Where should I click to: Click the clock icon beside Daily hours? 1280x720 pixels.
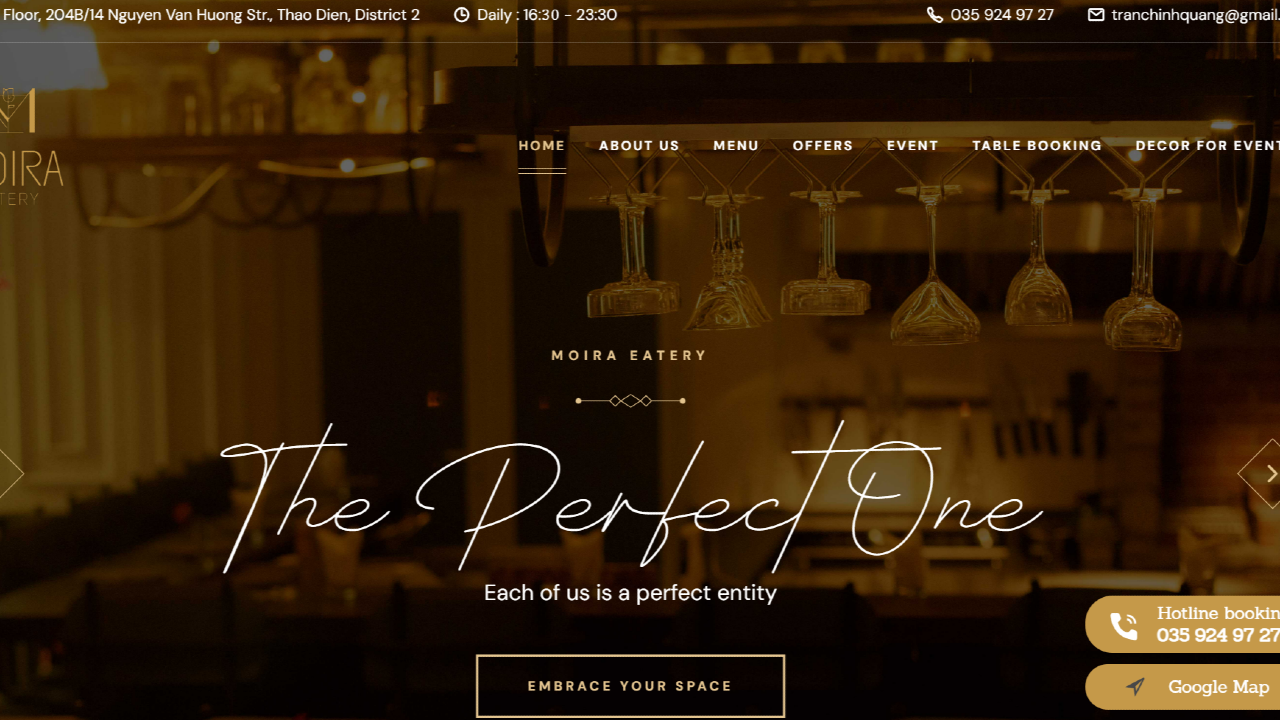point(461,15)
